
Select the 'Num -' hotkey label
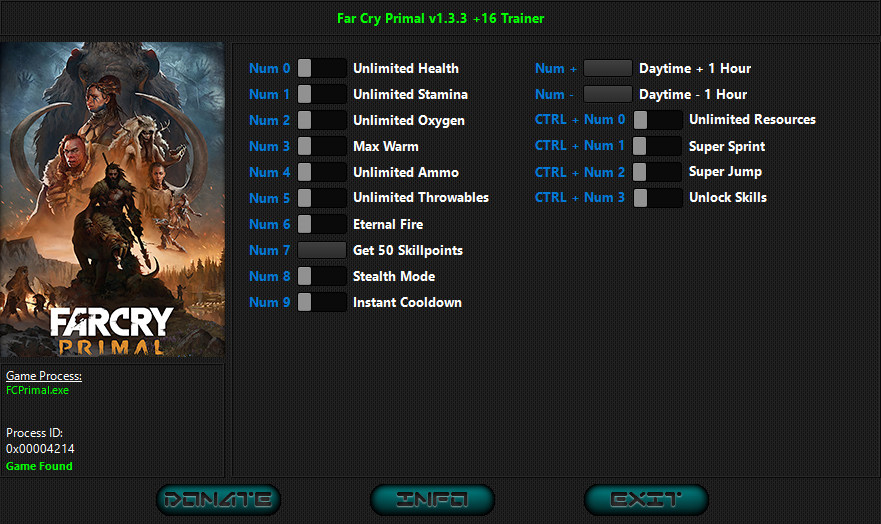pos(554,94)
